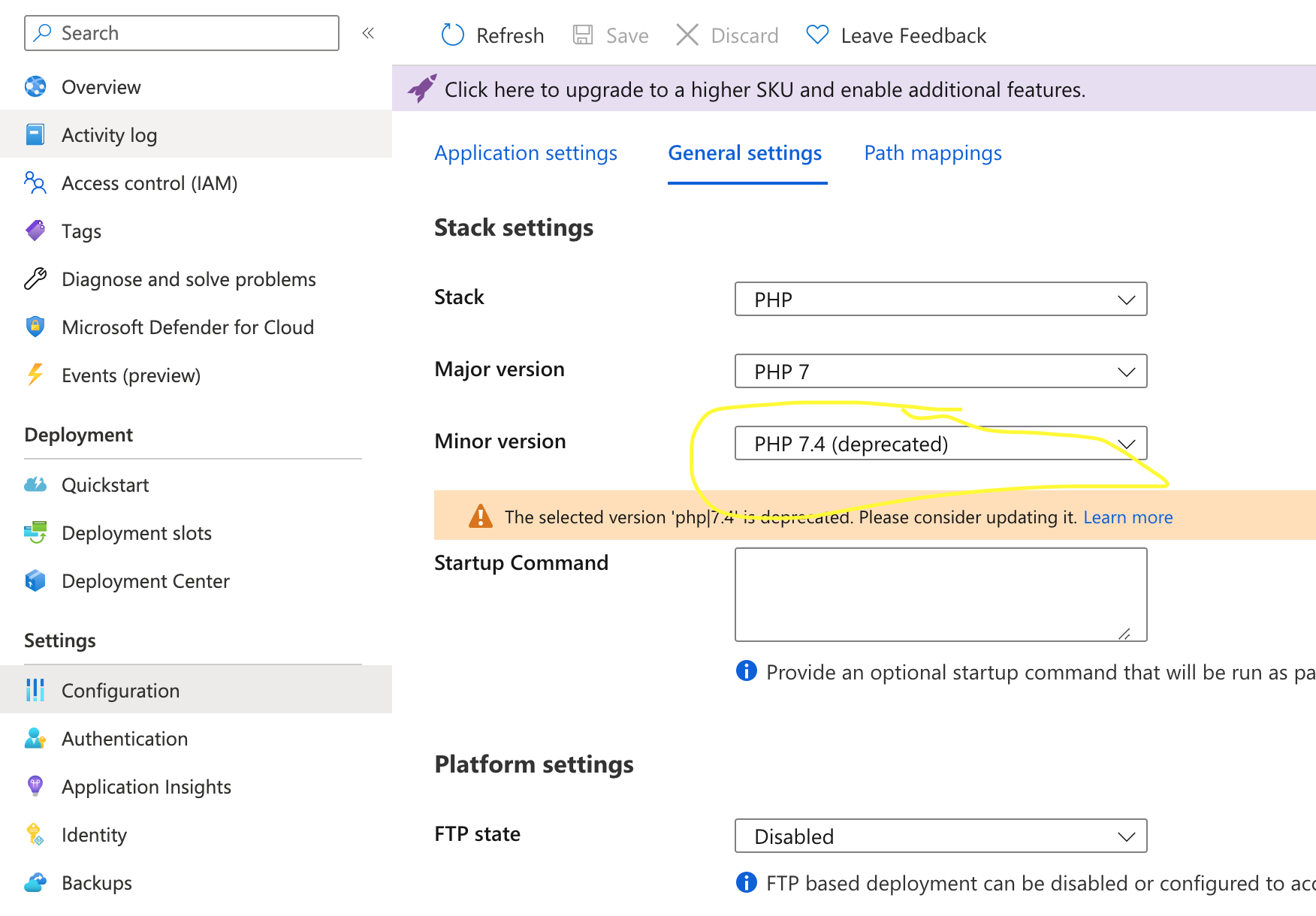Screen dimensions: 1316x916
Task: Click the Access control (IAM) people icon
Action: (x=35, y=183)
